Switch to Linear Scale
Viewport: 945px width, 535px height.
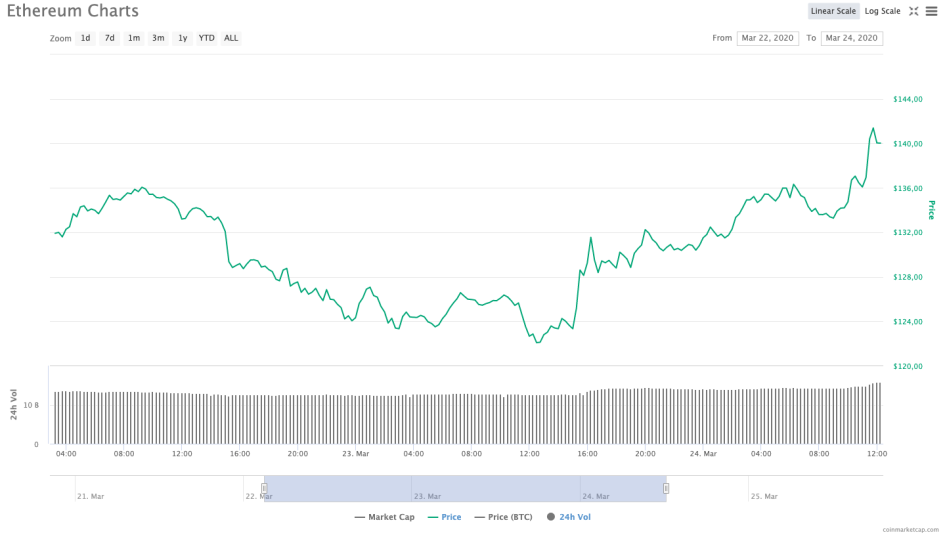833,11
